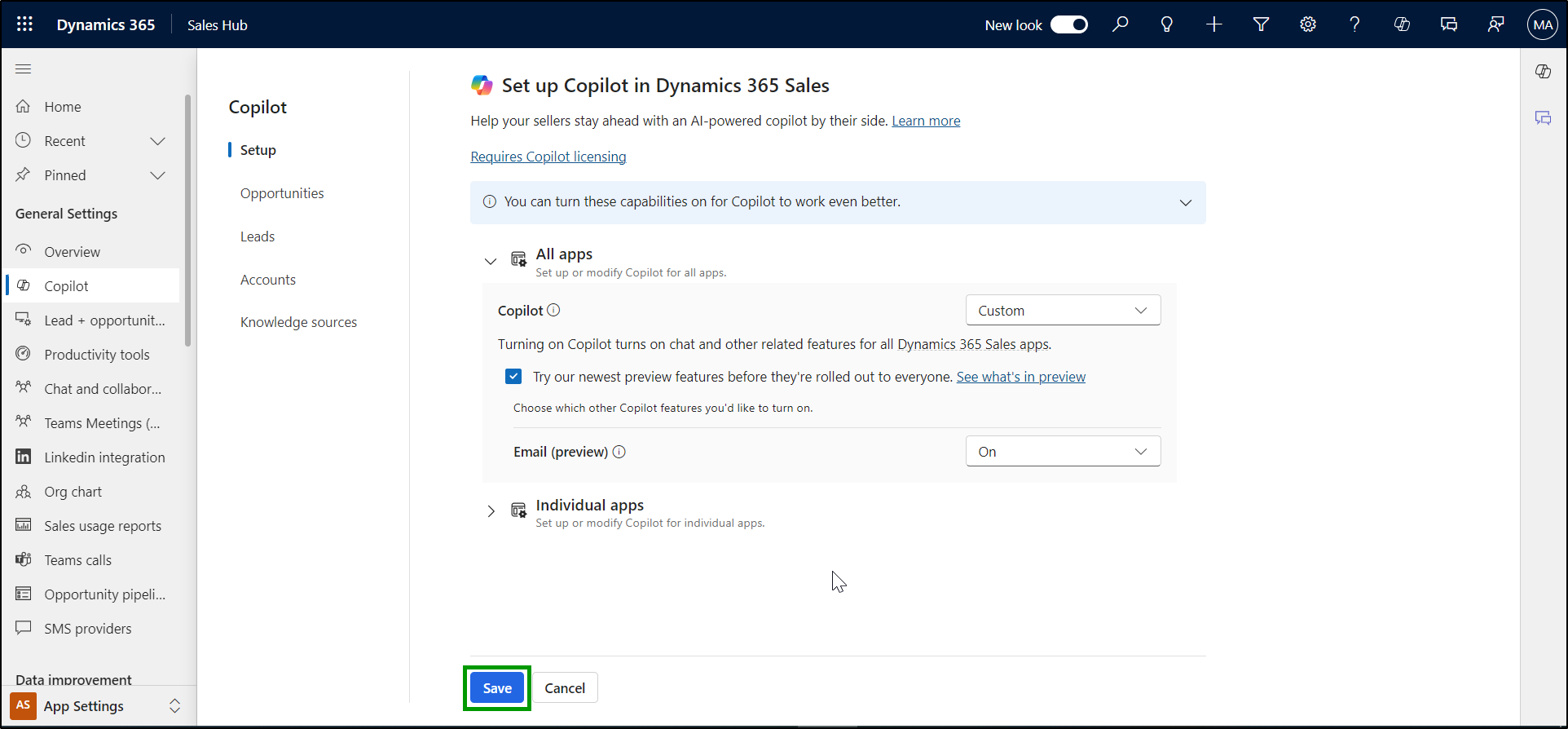This screenshot has width=1568, height=729.
Task: Open the Opportunities Copilot tab
Action: pyautogui.click(x=282, y=193)
